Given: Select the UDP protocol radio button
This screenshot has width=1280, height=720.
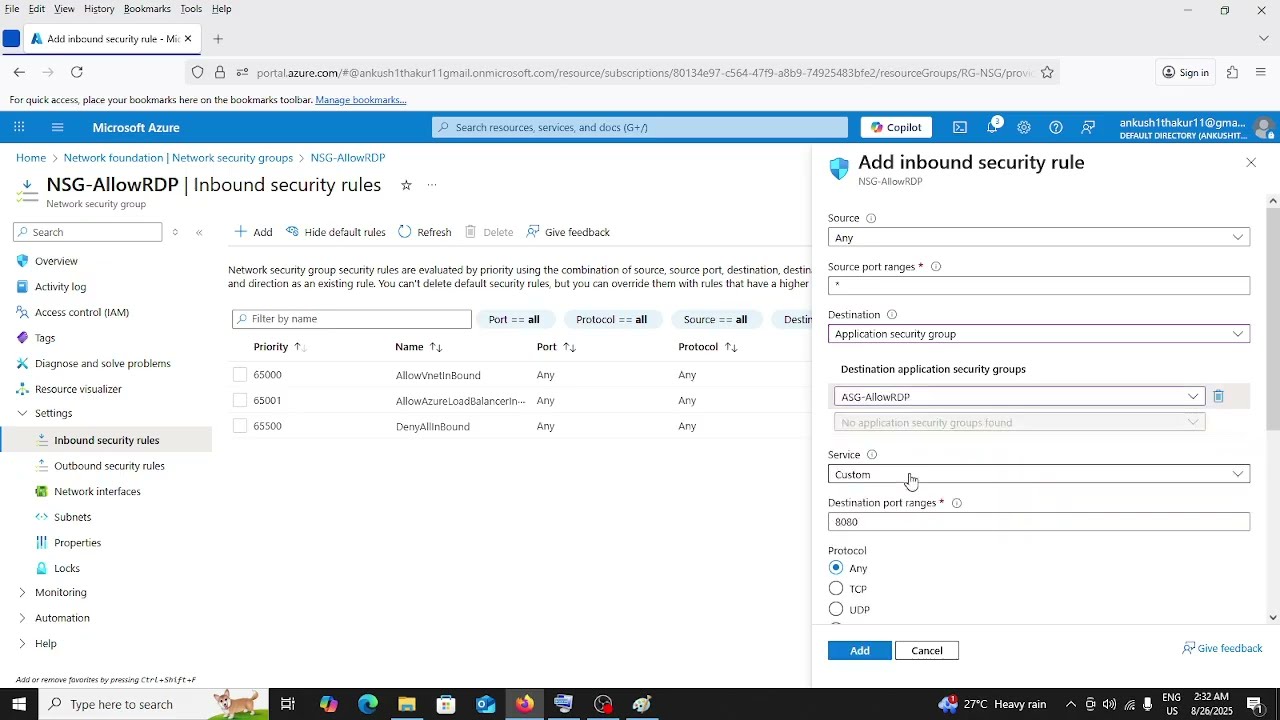Looking at the screenshot, I should 836,609.
